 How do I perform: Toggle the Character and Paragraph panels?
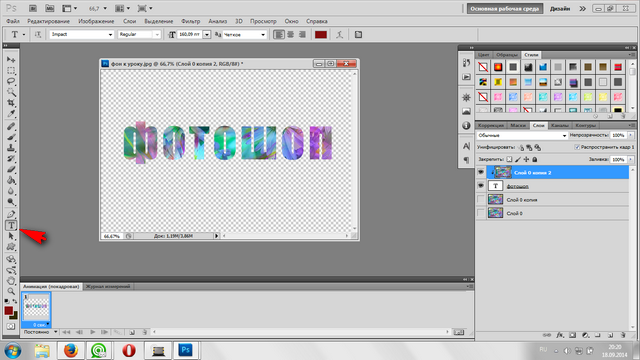point(358,35)
